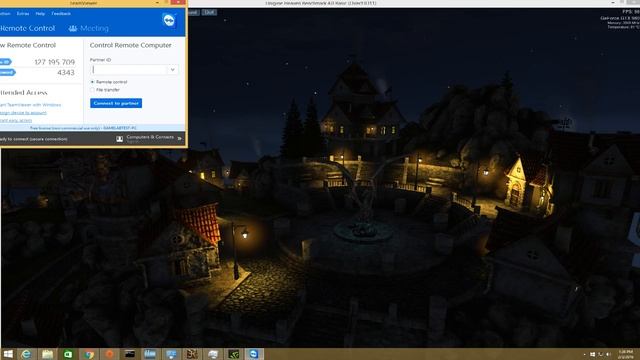Screen dimensions: 640x360
Task: Click the Control Remote Computer heading
Action: (x=131, y=45)
